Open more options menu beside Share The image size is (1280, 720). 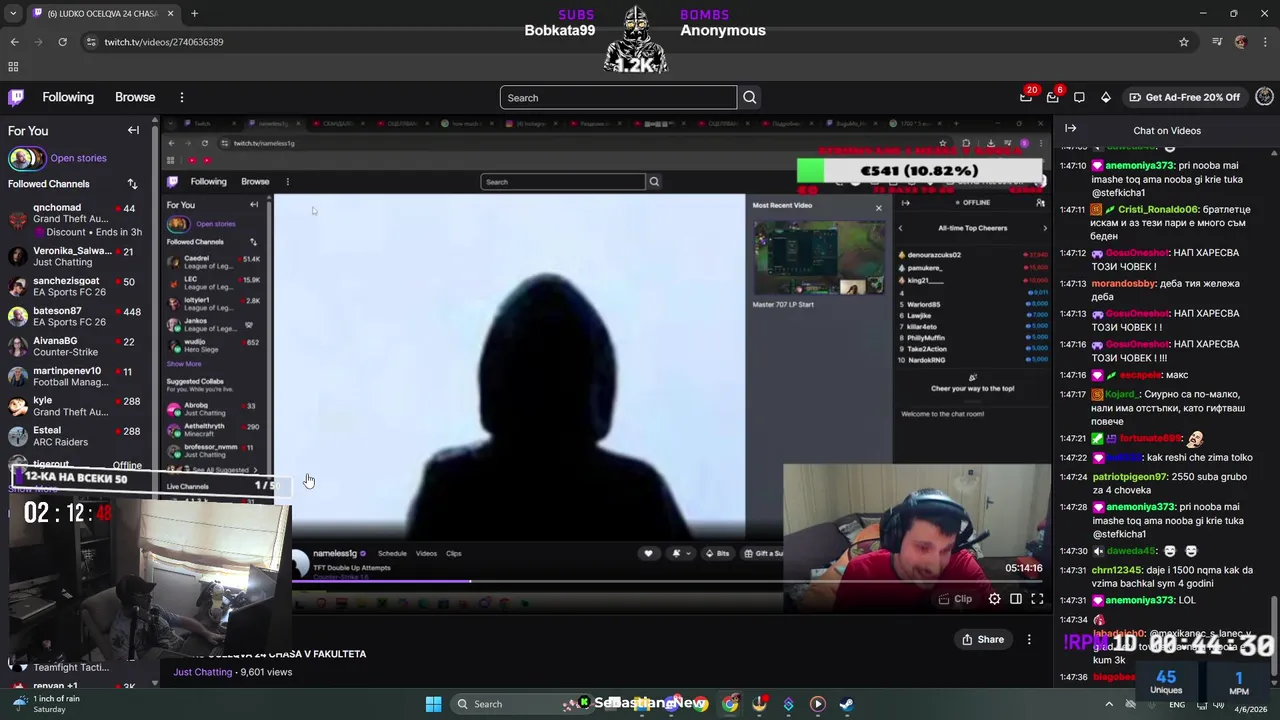tap(1029, 639)
